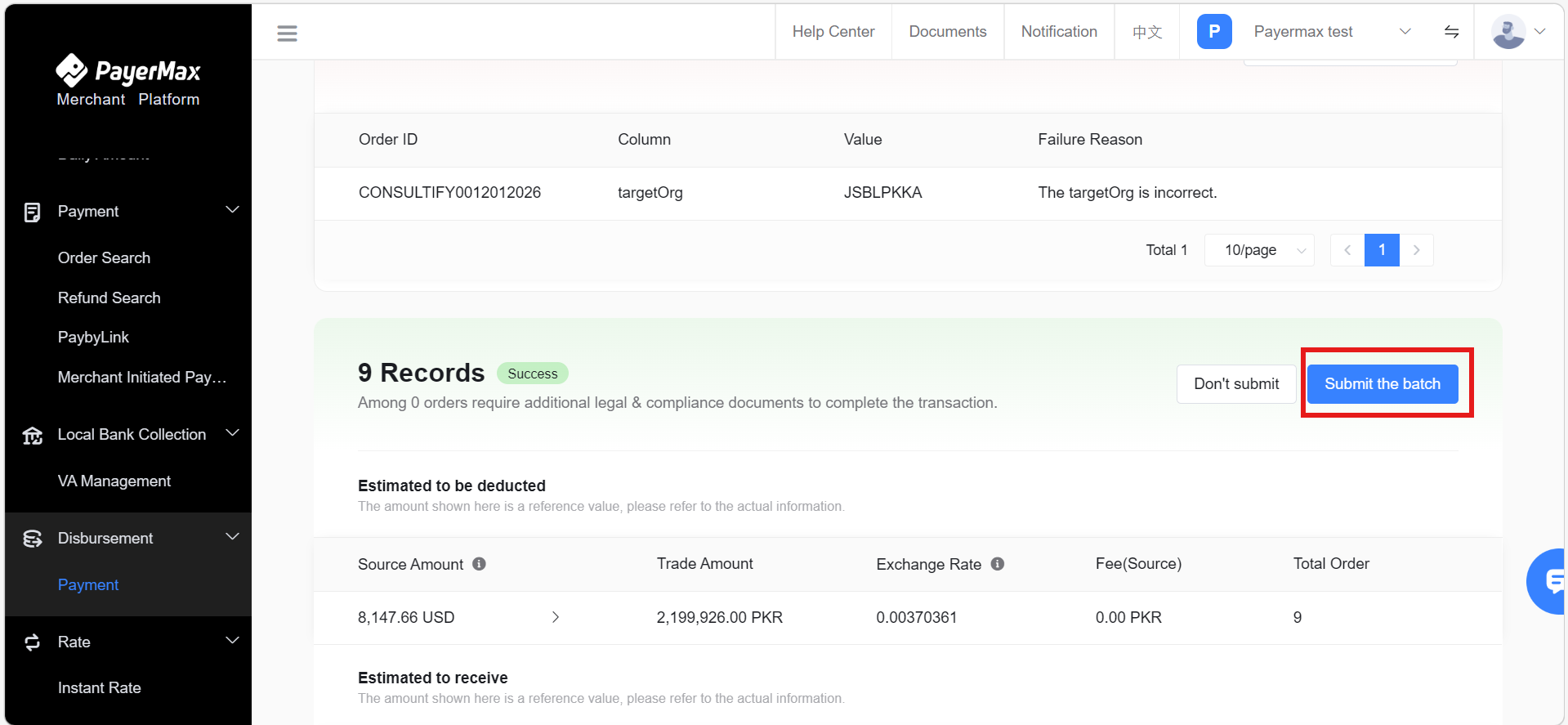Screen dimensions: 1568x725
Task: Collapse the Payment sidebar section
Action: [232, 211]
